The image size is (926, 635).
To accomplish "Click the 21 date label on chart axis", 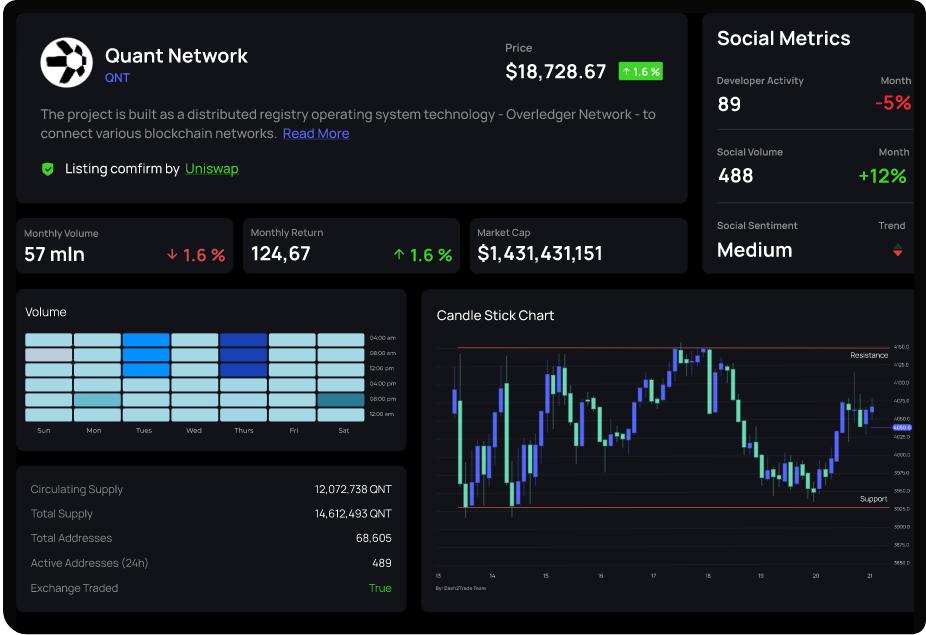I will [869, 576].
